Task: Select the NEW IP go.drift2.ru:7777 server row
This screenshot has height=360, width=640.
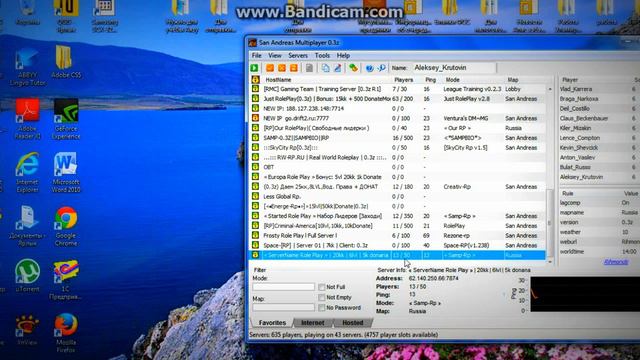Action: click(397, 118)
